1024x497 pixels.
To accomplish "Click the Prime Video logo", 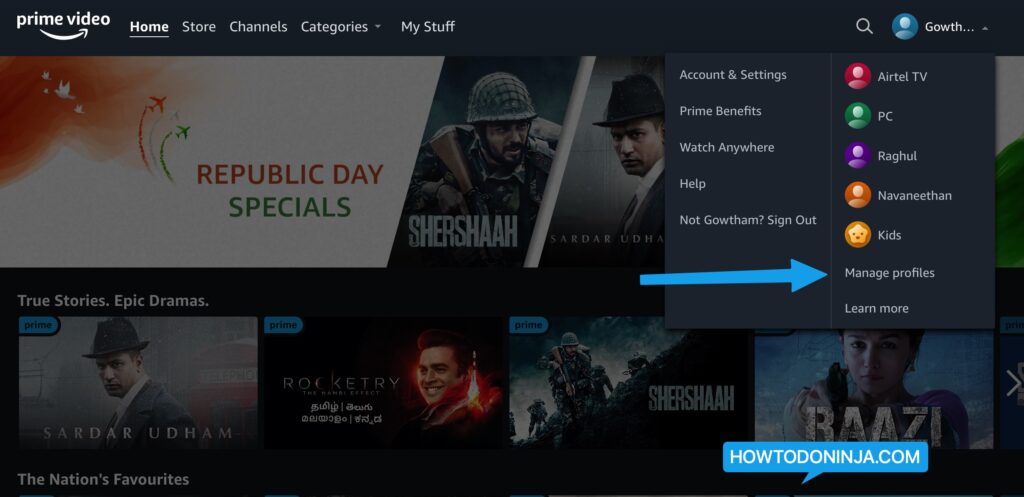I will click(x=63, y=25).
